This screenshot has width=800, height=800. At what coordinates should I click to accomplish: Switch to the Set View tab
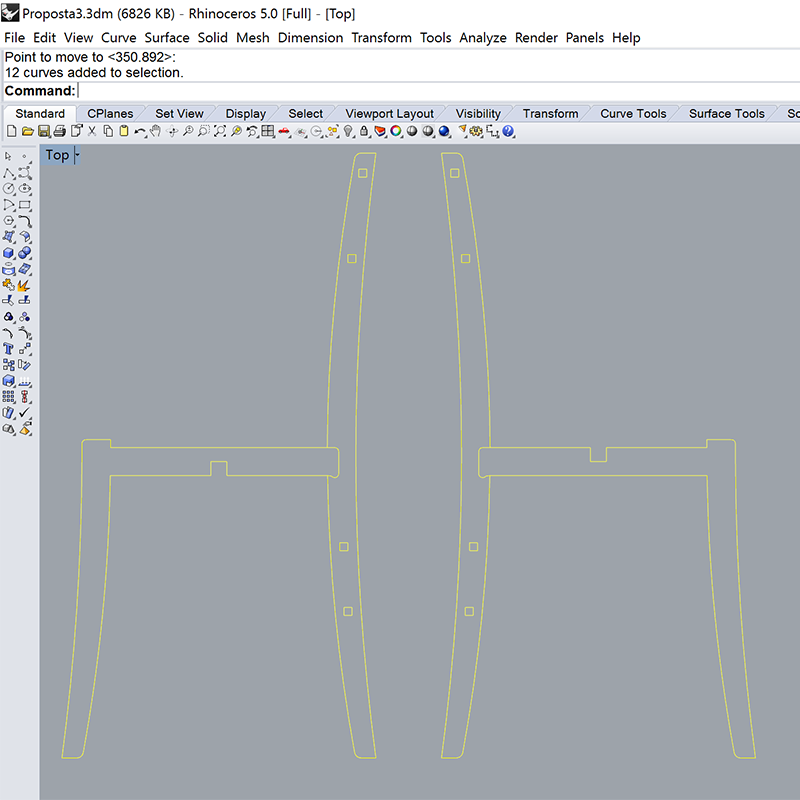pos(179,113)
